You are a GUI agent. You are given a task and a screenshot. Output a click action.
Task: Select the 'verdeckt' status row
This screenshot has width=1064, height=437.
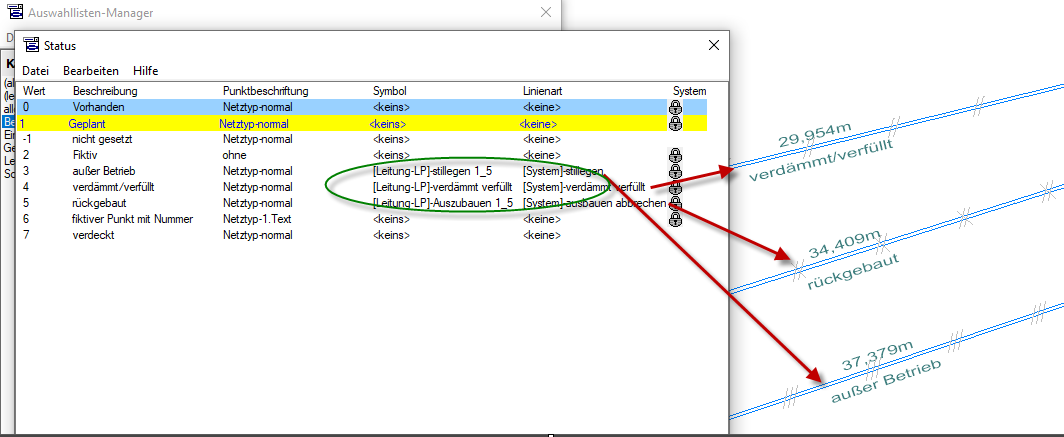pyautogui.click(x=94, y=235)
